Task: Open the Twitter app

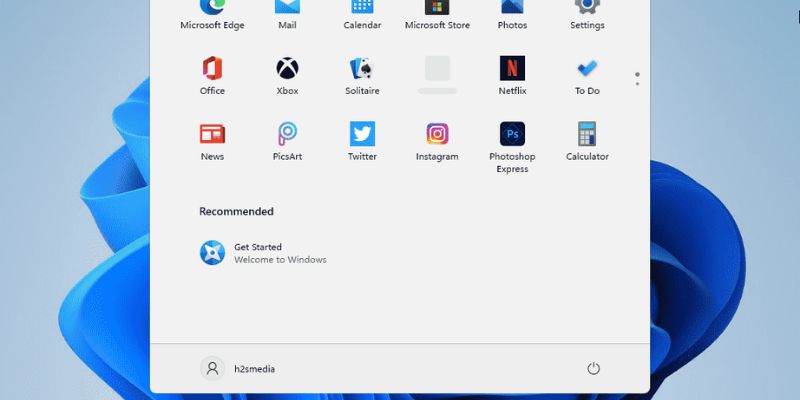Action: pyautogui.click(x=362, y=141)
